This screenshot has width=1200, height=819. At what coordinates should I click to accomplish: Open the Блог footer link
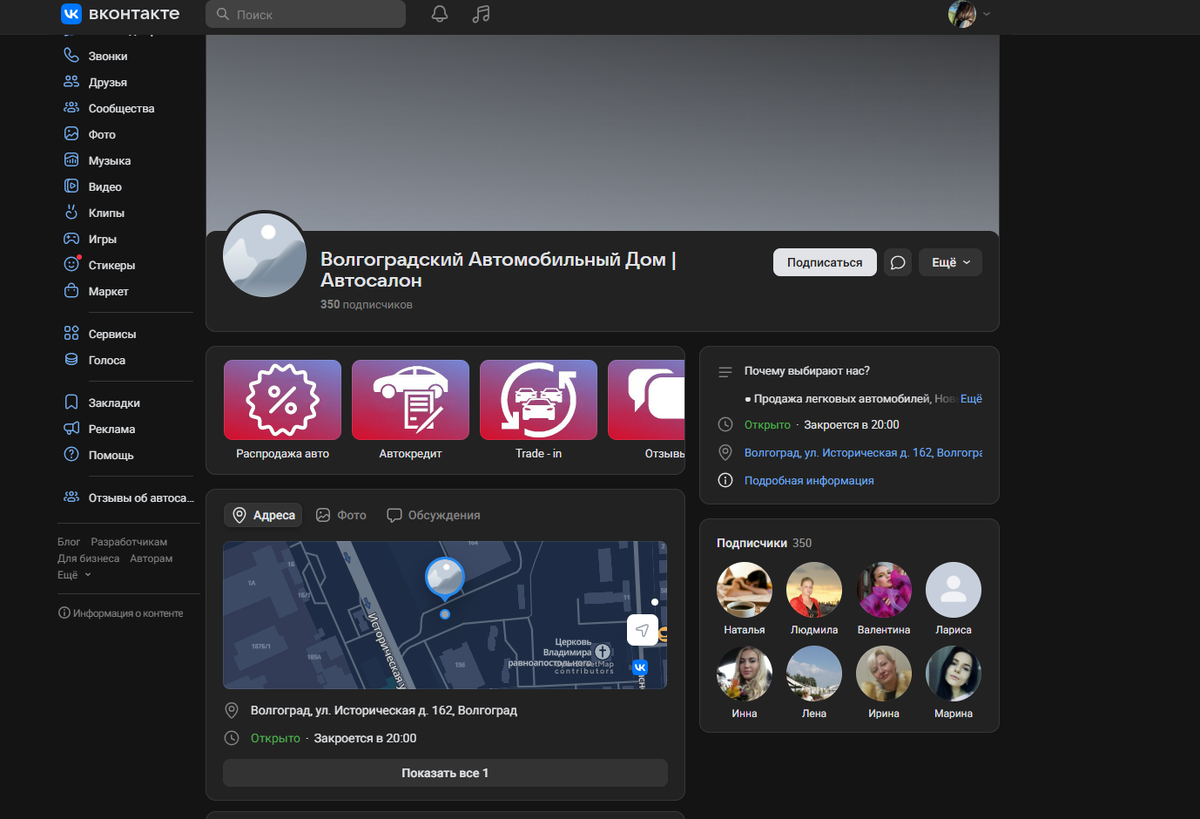69,542
